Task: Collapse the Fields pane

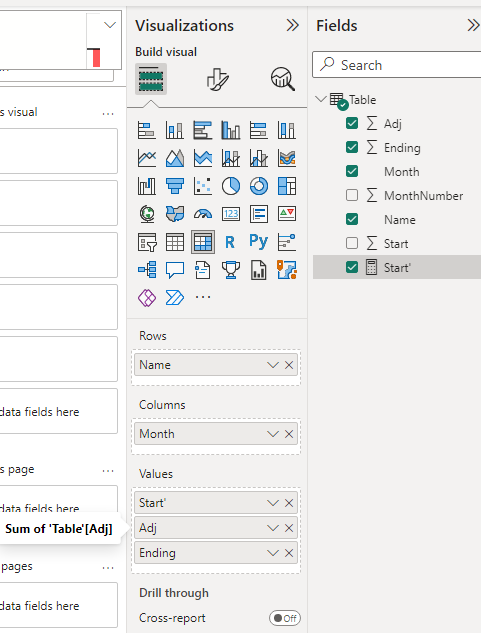Action: pyautogui.click(x=473, y=25)
